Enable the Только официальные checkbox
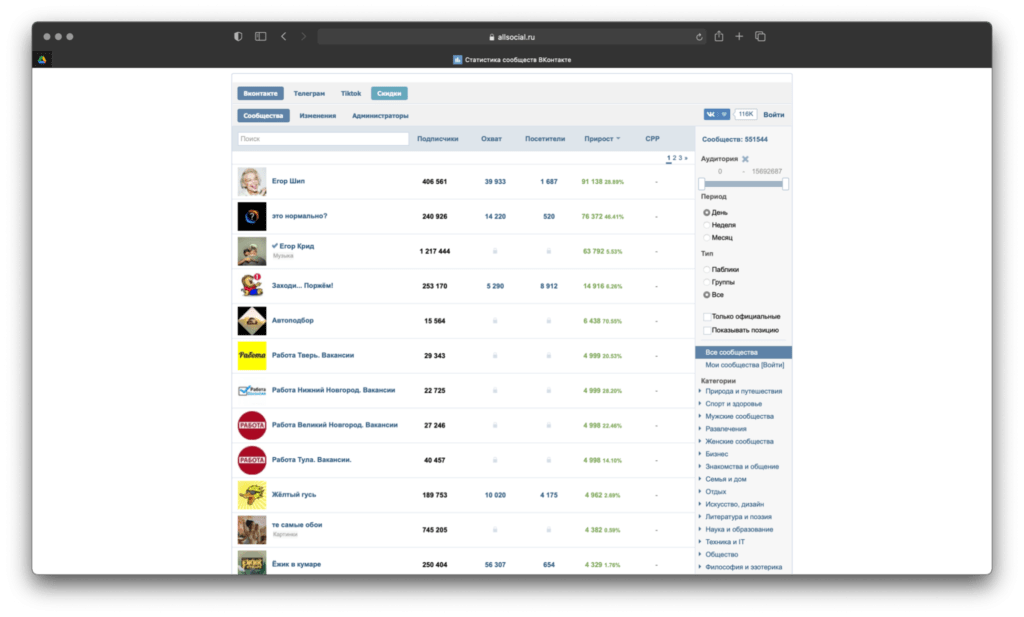This screenshot has width=1024, height=617. click(x=707, y=317)
